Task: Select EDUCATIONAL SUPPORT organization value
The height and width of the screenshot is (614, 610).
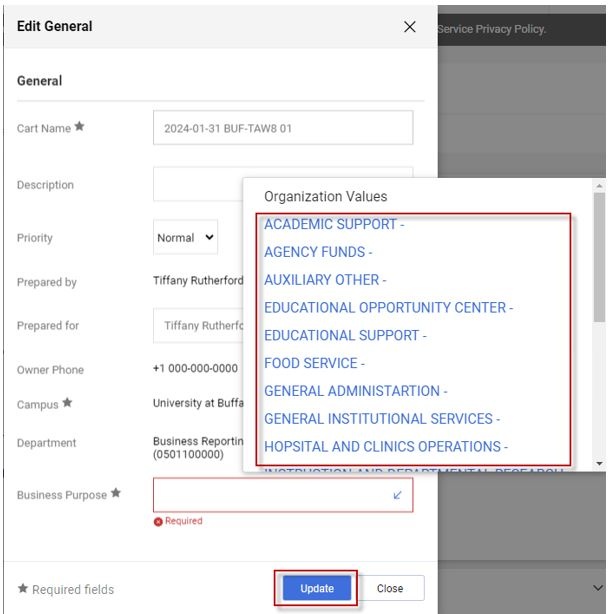Action: pos(344,336)
